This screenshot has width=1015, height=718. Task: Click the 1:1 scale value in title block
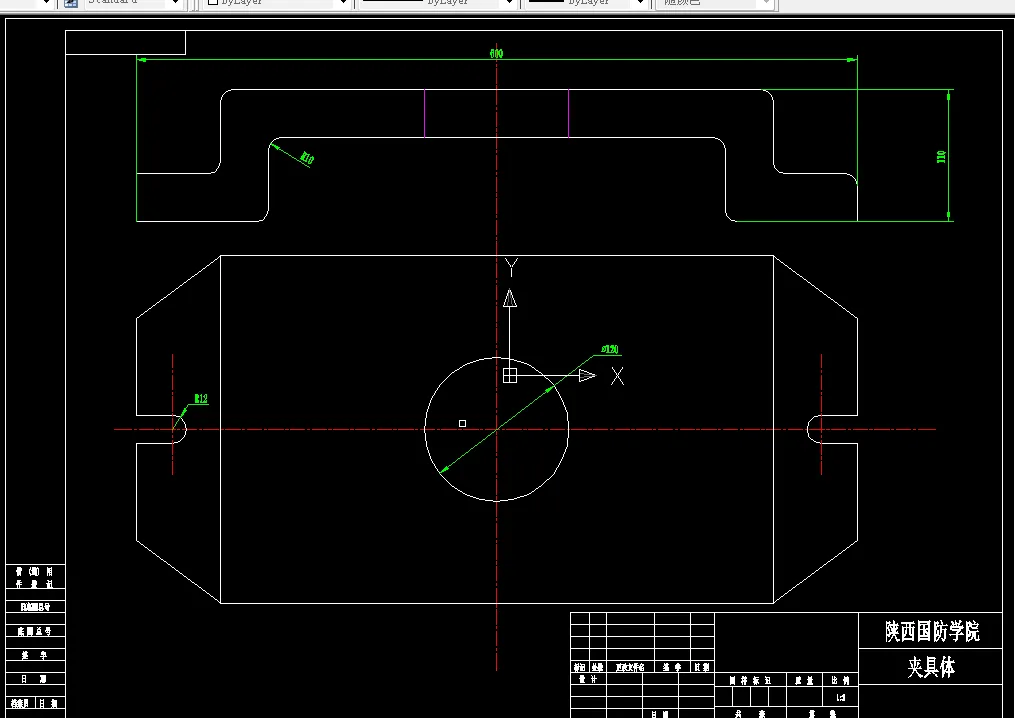click(841, 697)
